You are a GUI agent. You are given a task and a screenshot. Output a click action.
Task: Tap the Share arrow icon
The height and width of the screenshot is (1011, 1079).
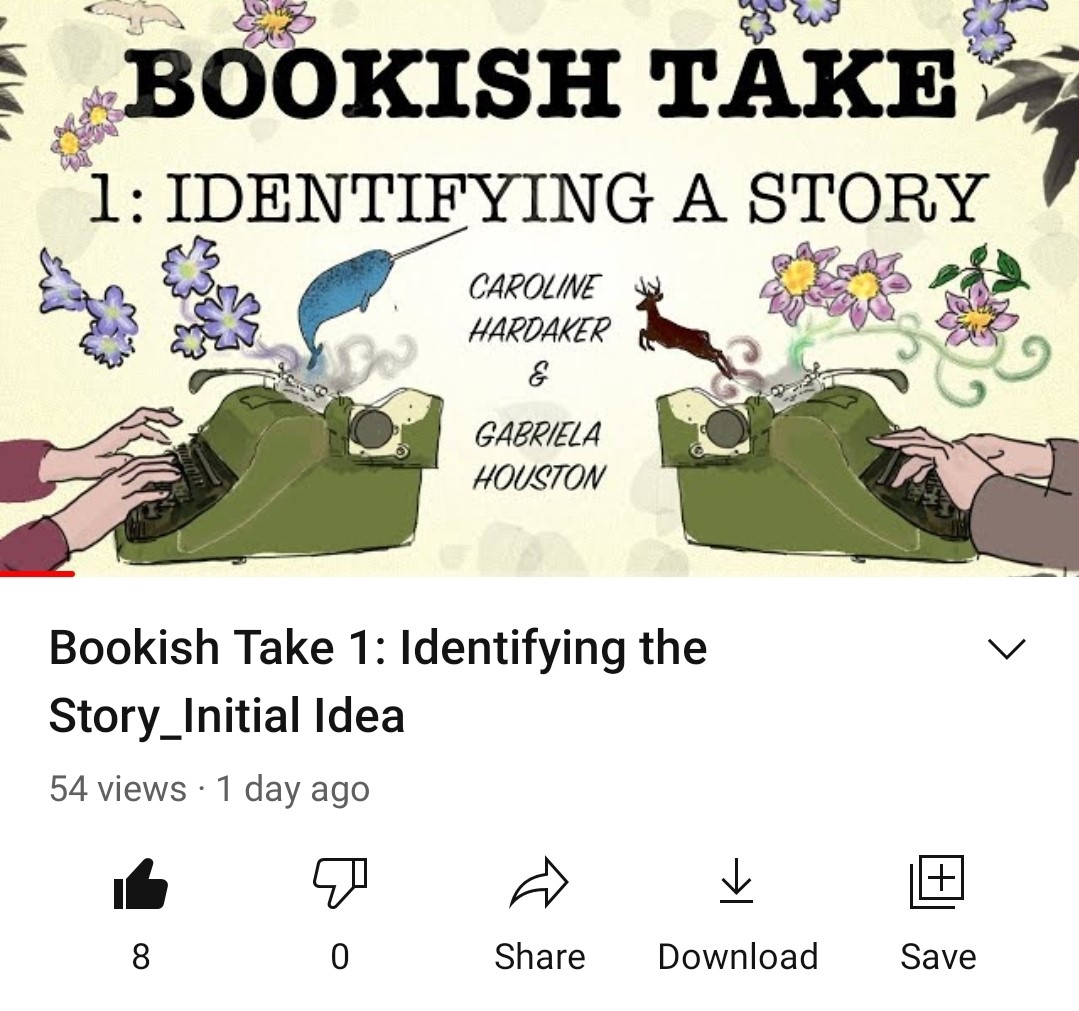click(539, 882)
